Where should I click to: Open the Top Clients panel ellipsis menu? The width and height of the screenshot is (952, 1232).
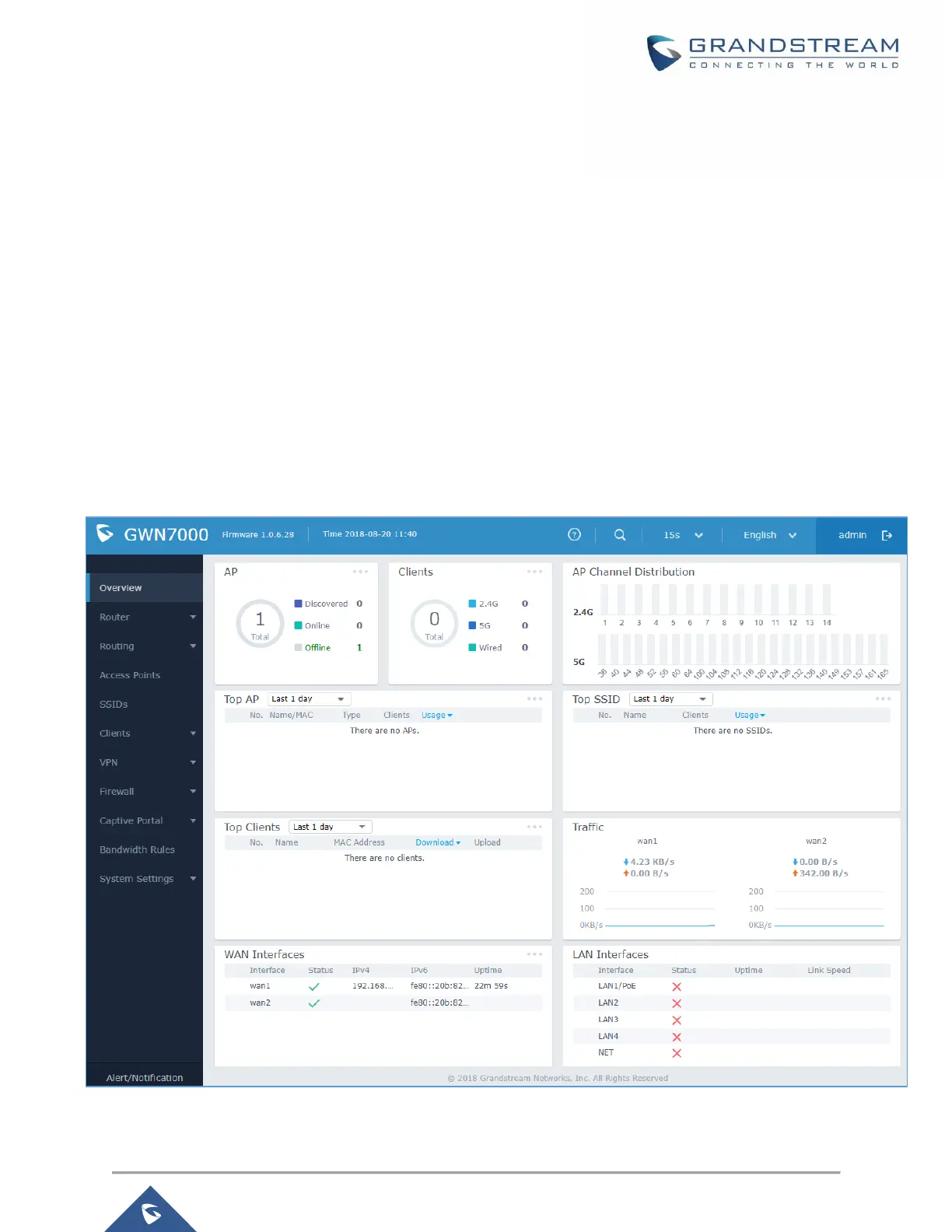tap(535, 826)
